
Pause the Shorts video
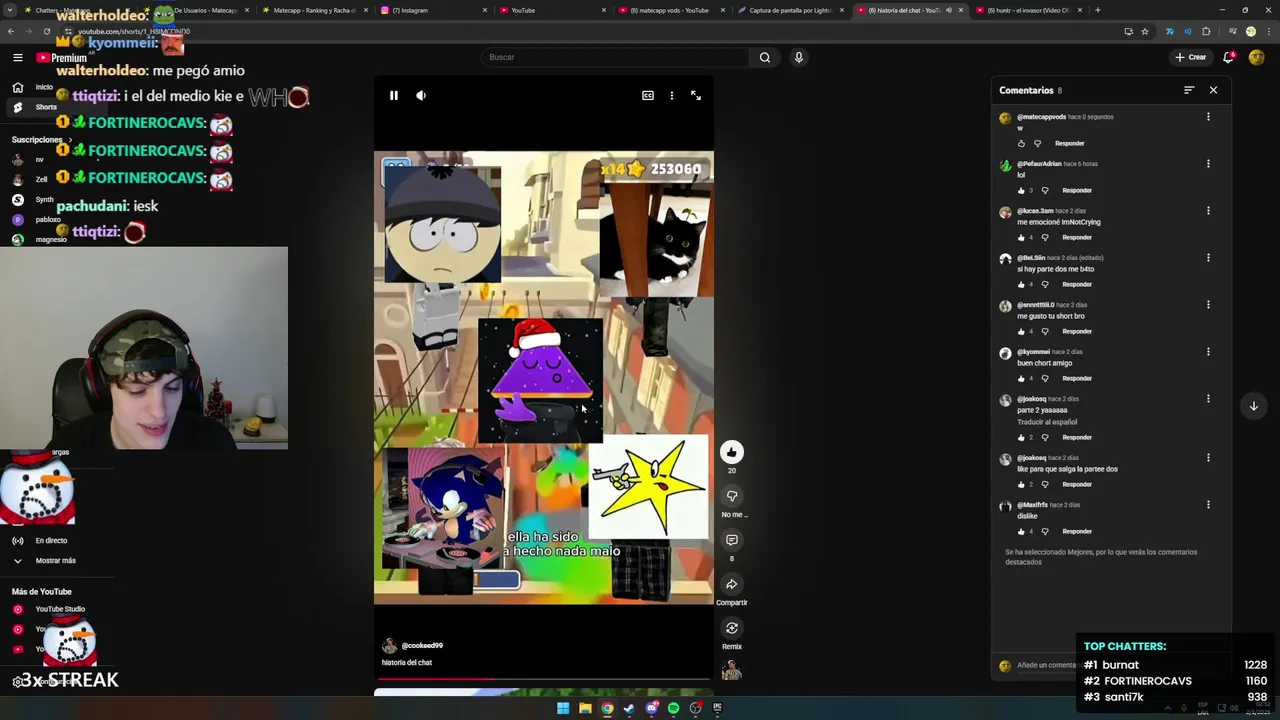click(394, 96)
